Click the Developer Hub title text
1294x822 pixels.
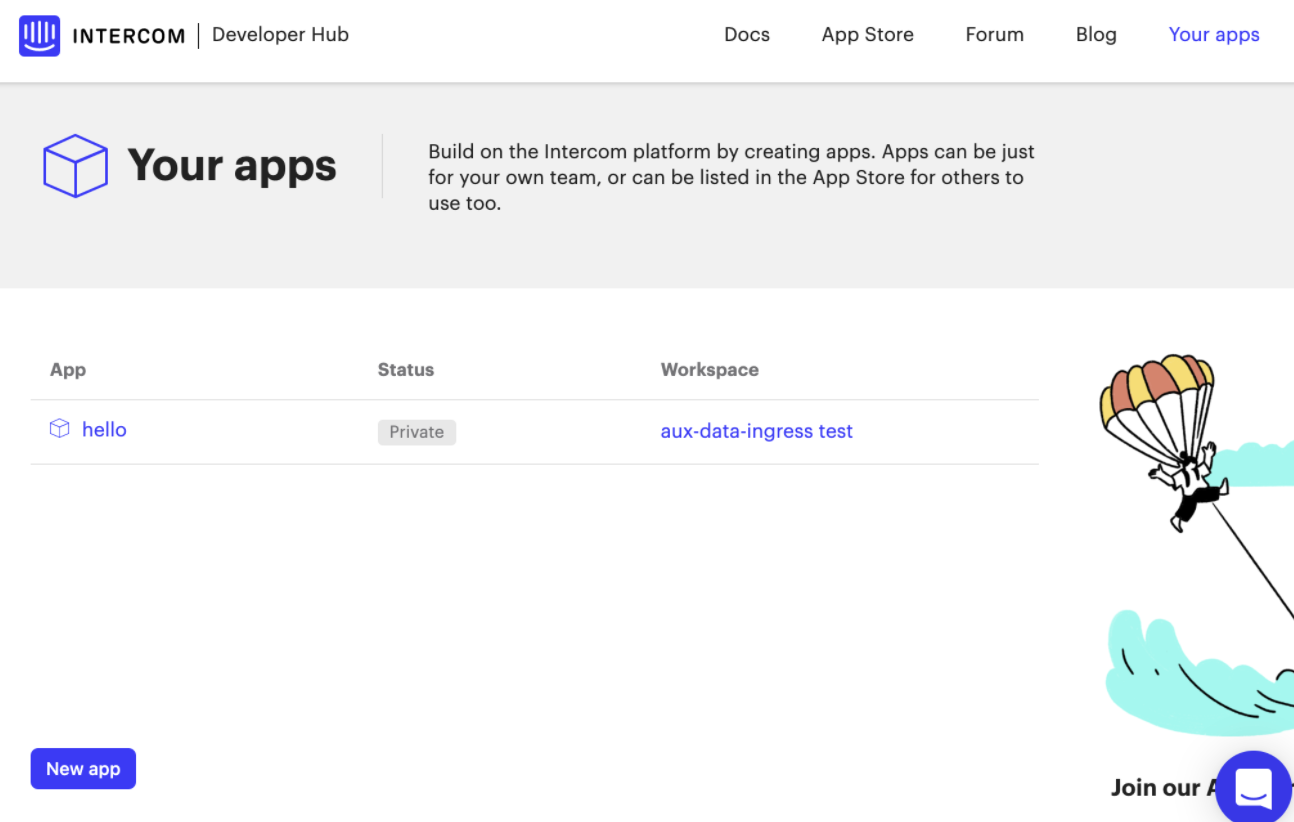(280, 35)
